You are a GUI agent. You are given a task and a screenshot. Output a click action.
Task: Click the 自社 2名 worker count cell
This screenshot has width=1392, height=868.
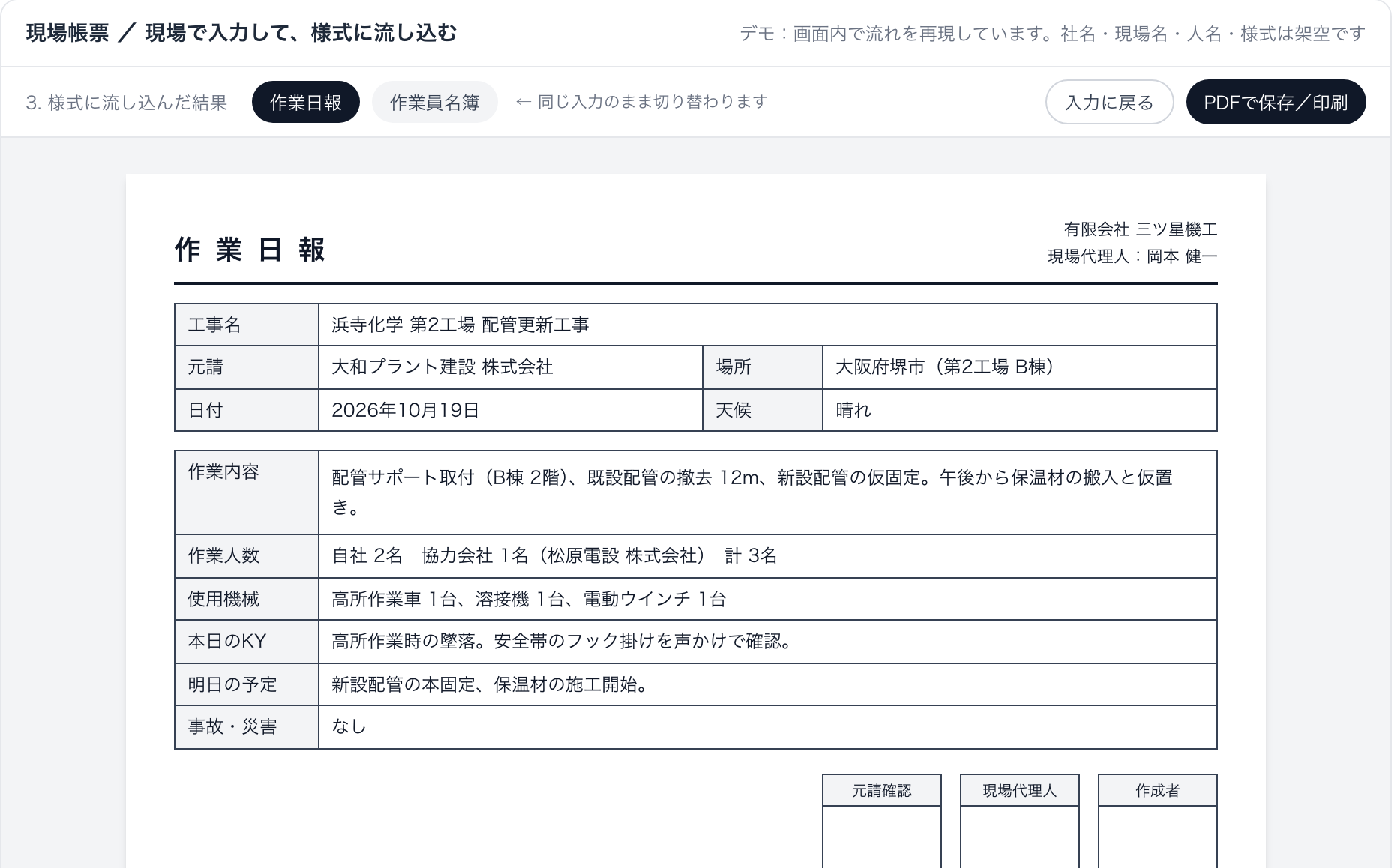pyautogui.click(x=767, y=555)
